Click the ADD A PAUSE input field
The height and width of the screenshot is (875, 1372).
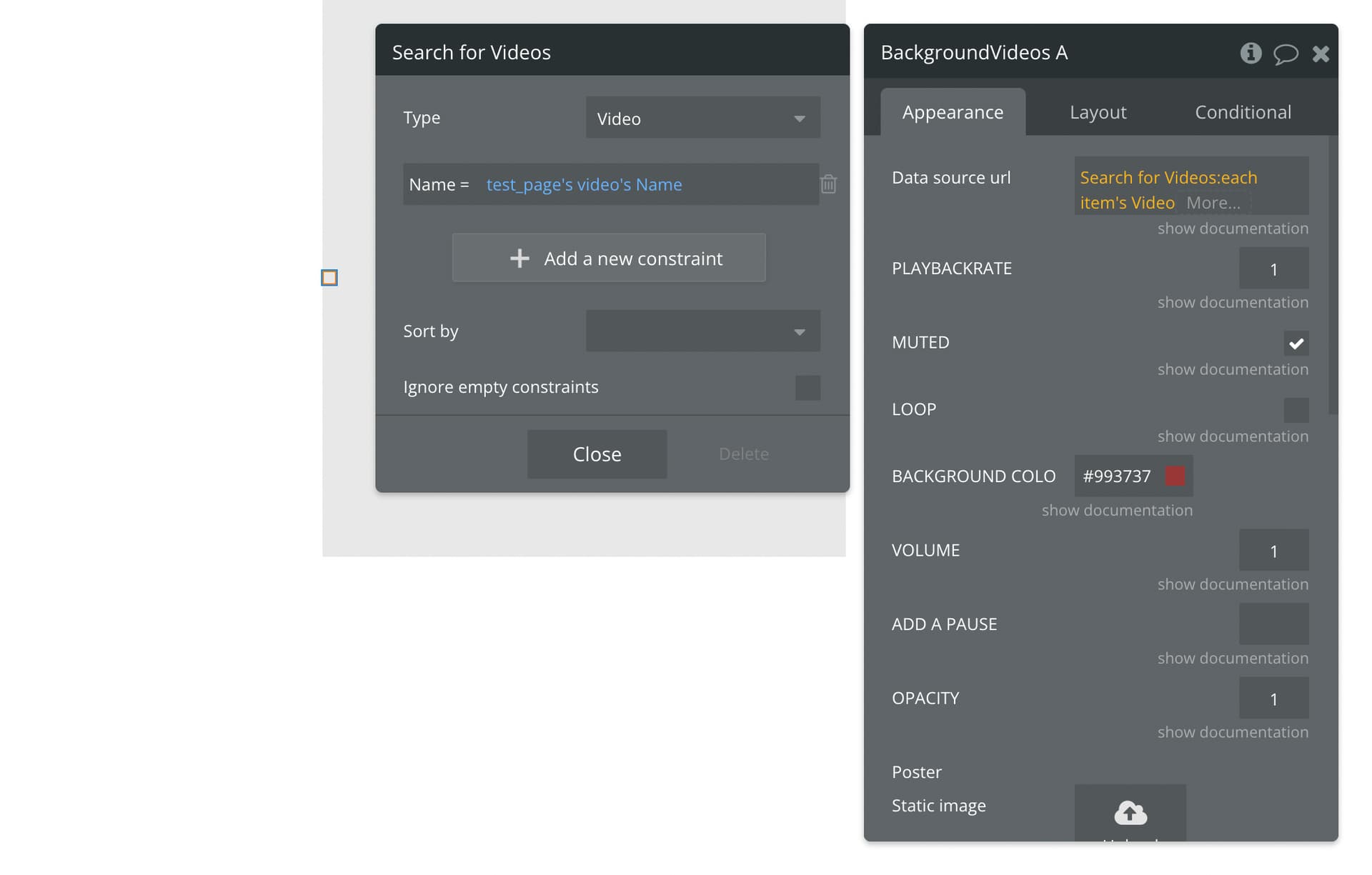[x=1273, y=624]
